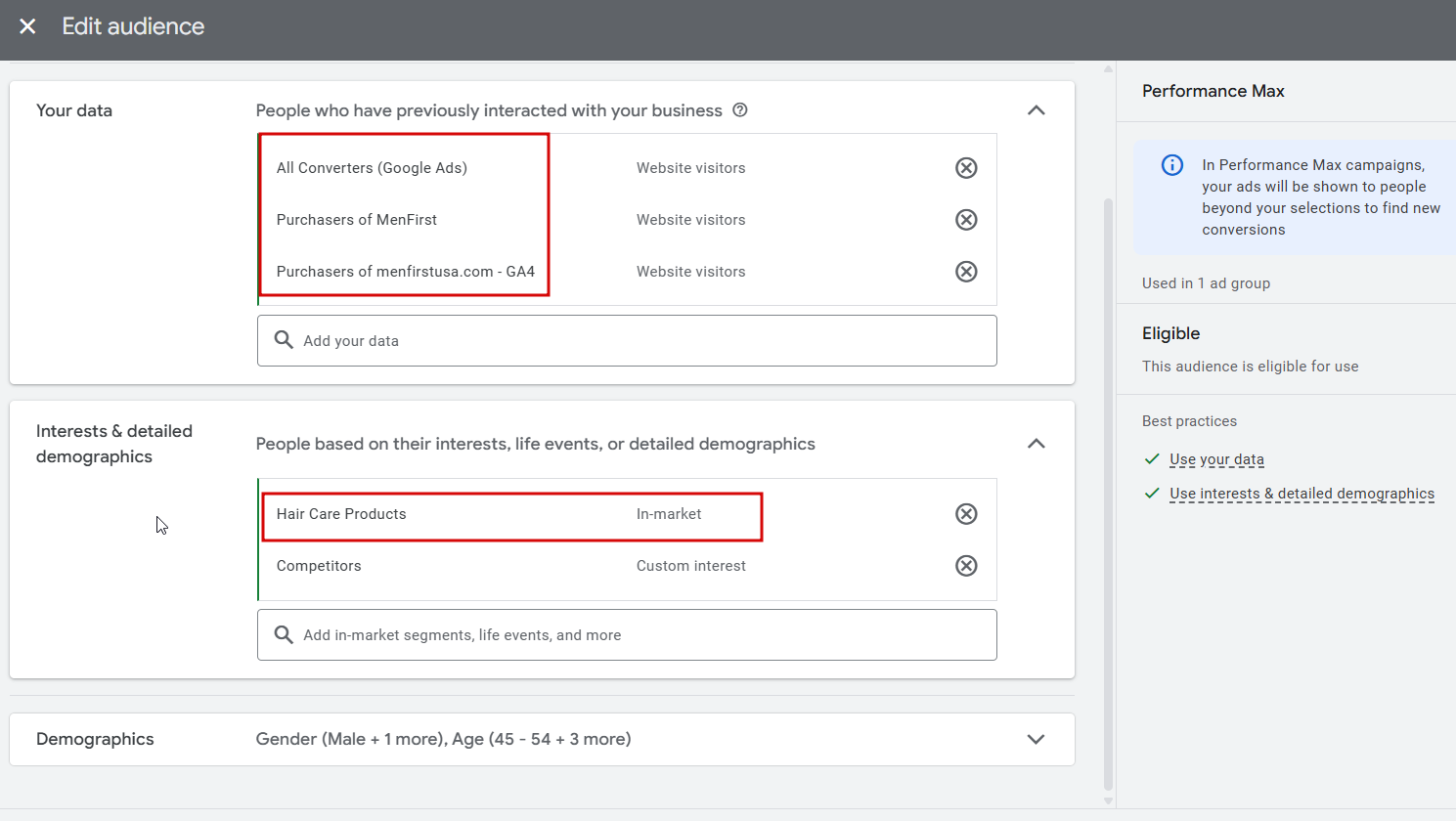Click the info icon in Performance Max notice

tap(1171, 165)
